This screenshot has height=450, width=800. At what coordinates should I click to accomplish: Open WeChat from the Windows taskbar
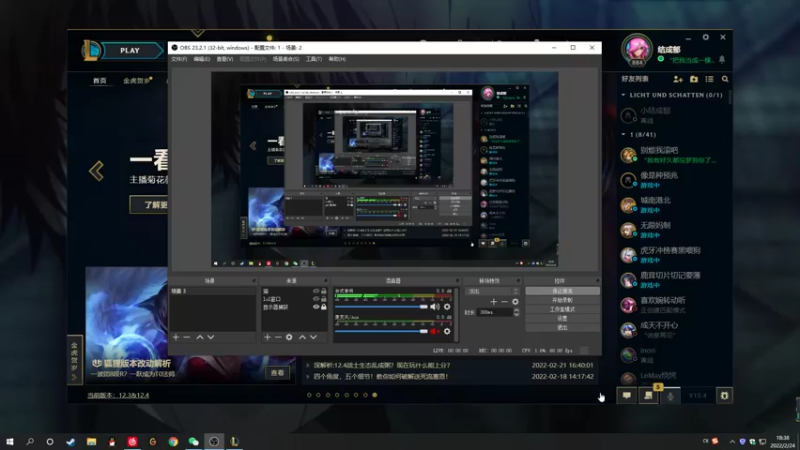(193, 441)
